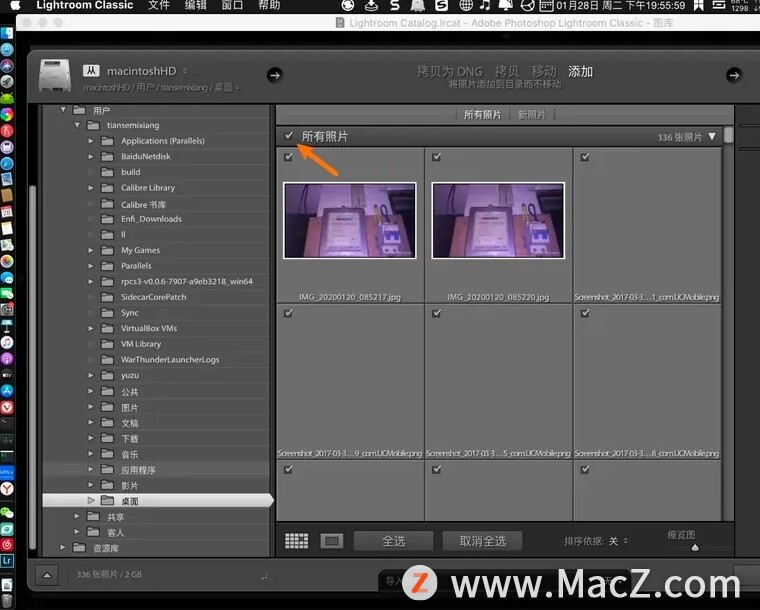Select the Calibre 书库 folder
Screen dimensions: 760x610
coord(143,204)
